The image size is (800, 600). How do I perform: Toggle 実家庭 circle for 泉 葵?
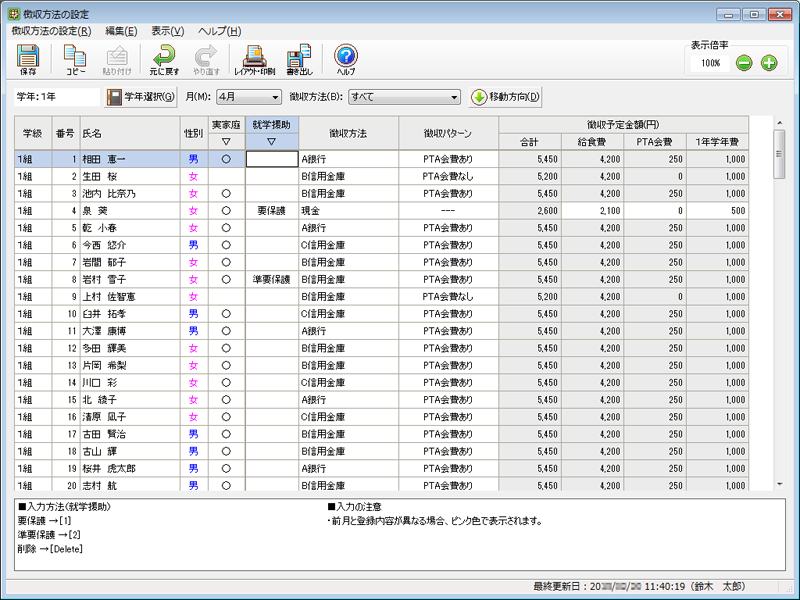click(x=227, y=211)
